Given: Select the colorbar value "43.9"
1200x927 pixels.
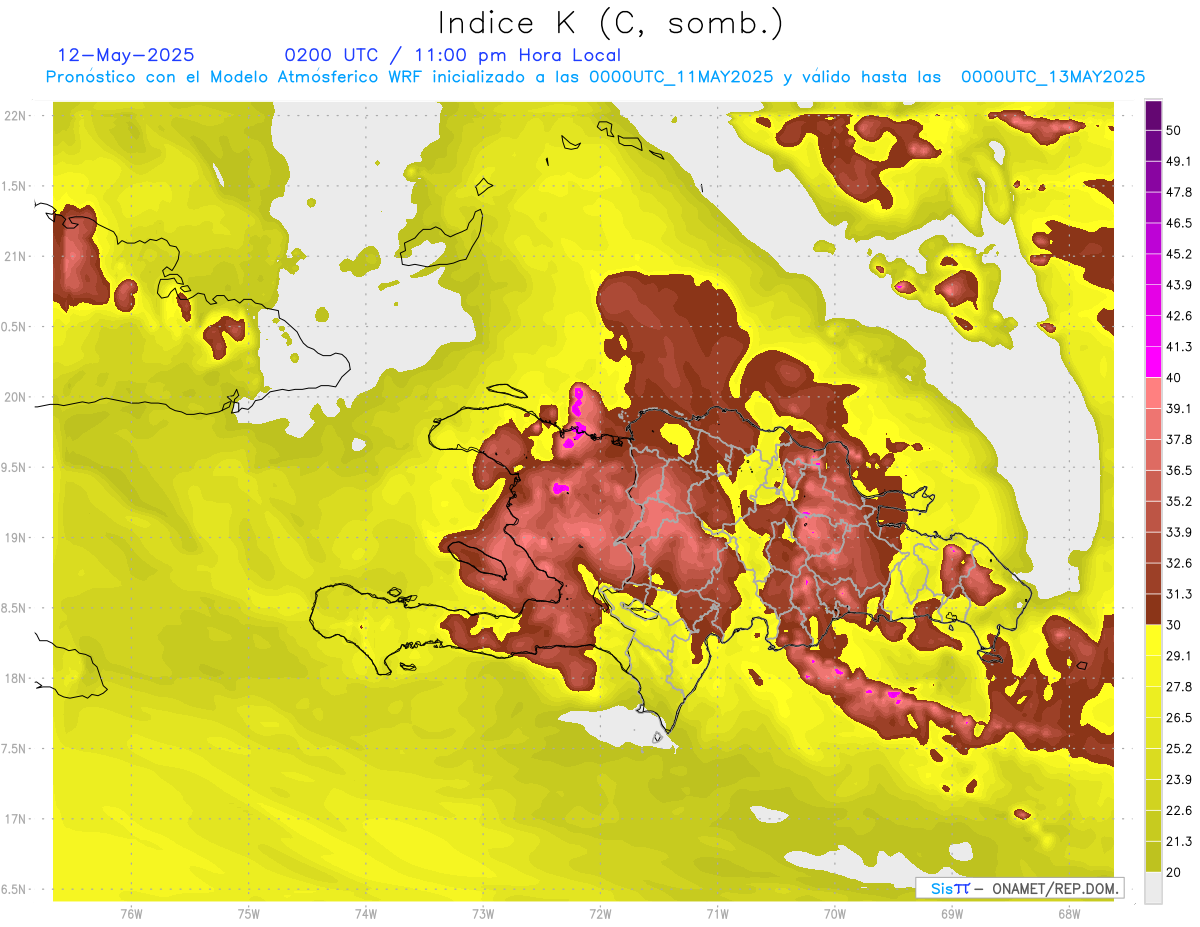Looking at the screenshot, I should [1179, 285].
